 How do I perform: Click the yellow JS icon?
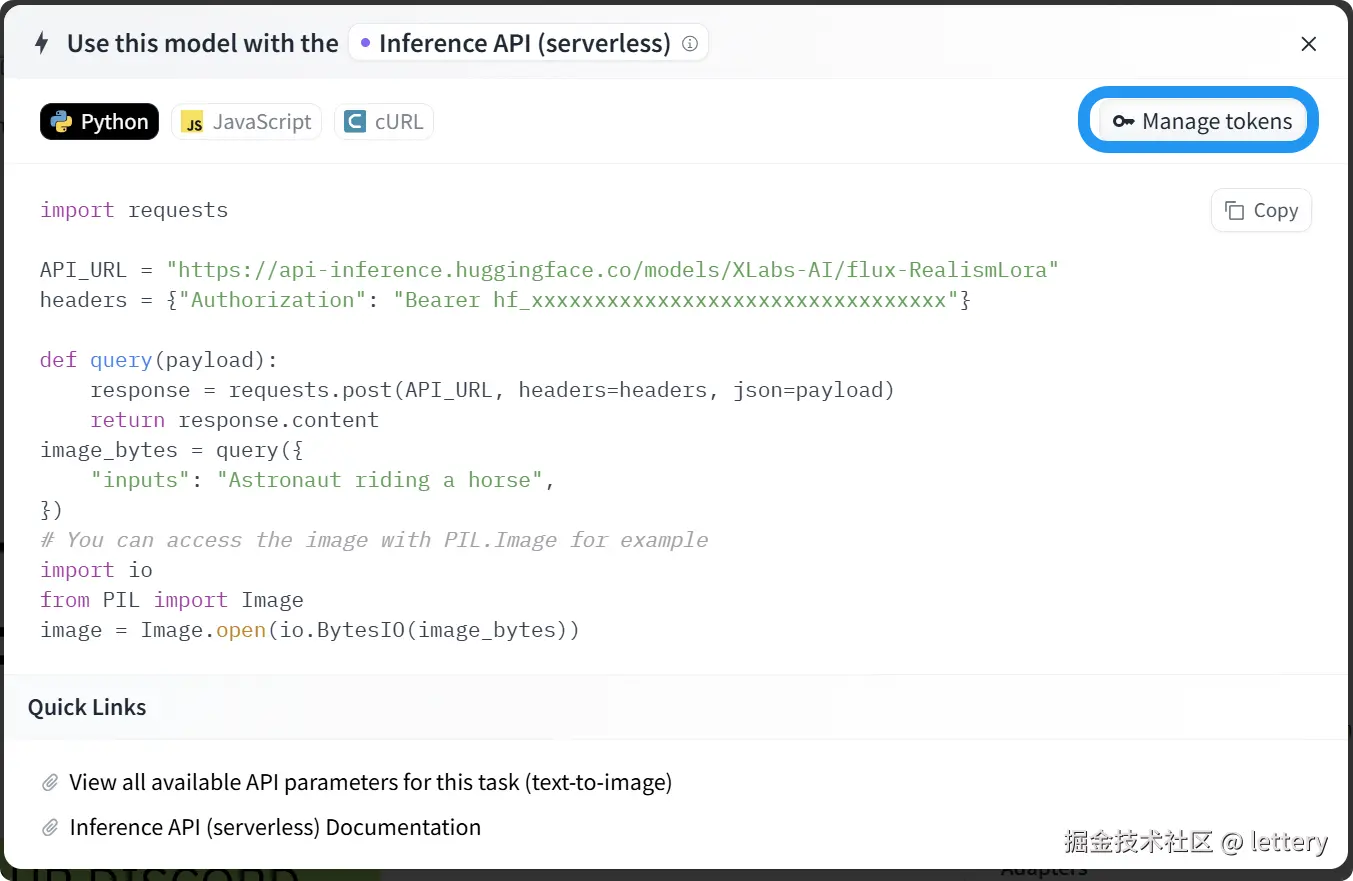click(x=193, y=122)
